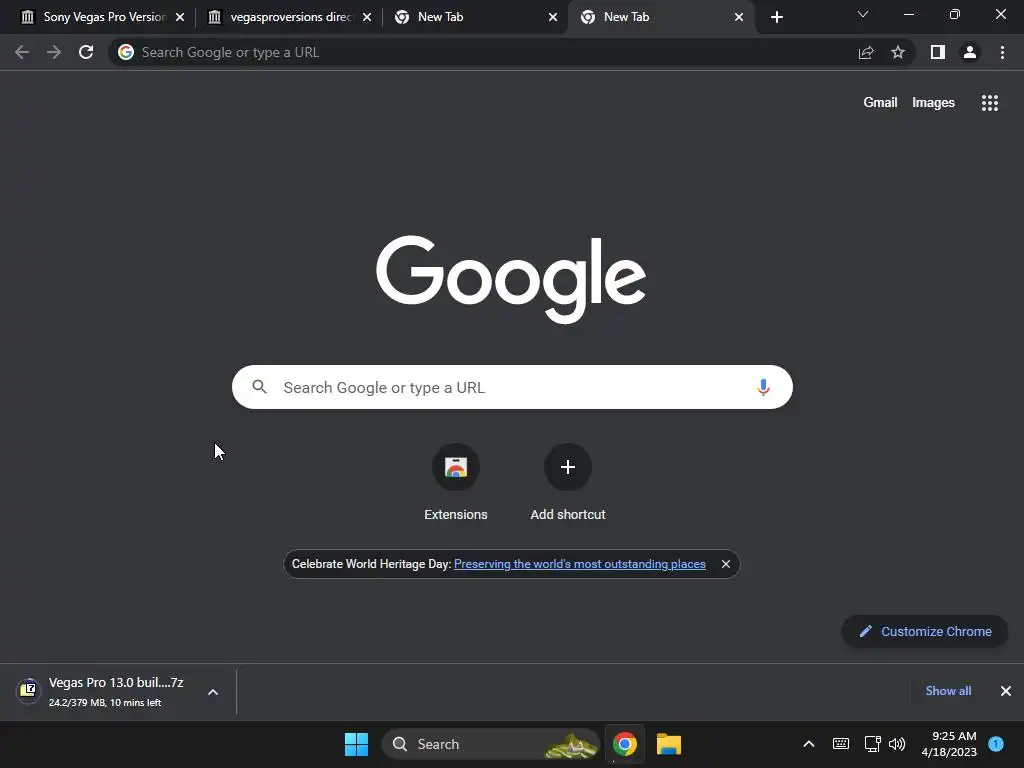Open the Google apps grid

[990, 103]
